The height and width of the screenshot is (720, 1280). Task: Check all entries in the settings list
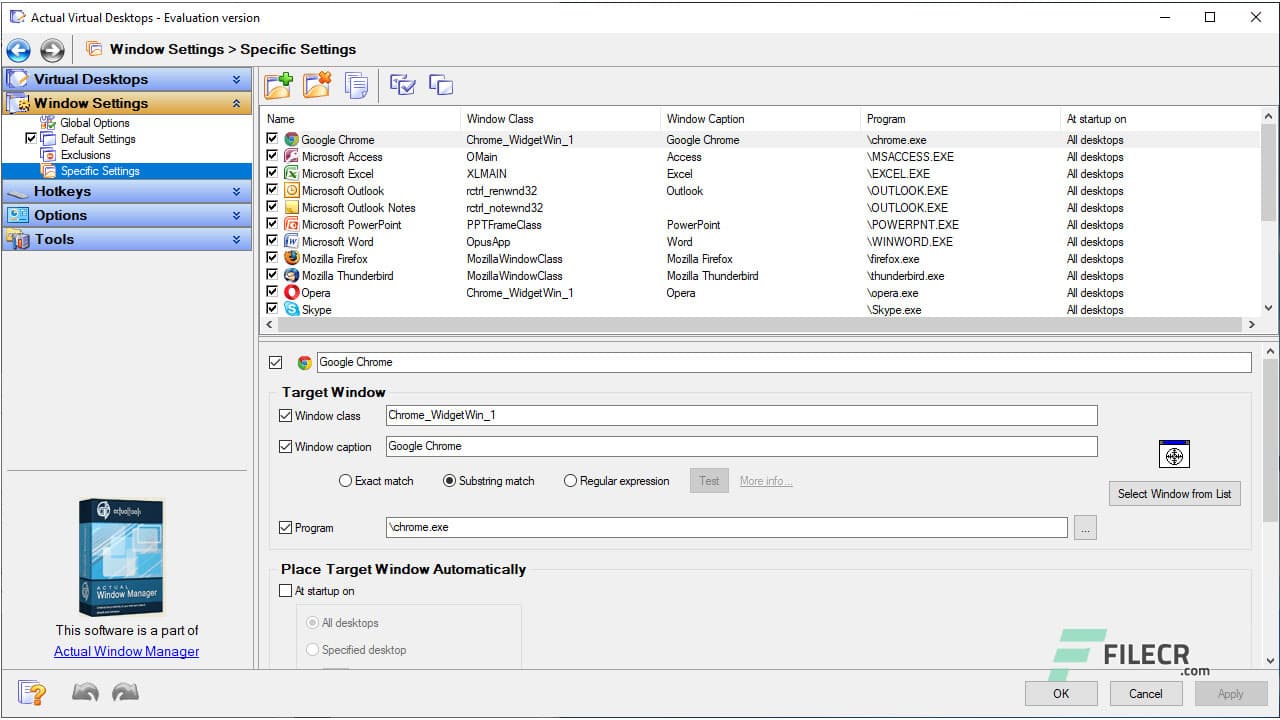pyautogui.click(x=402, y=85)
